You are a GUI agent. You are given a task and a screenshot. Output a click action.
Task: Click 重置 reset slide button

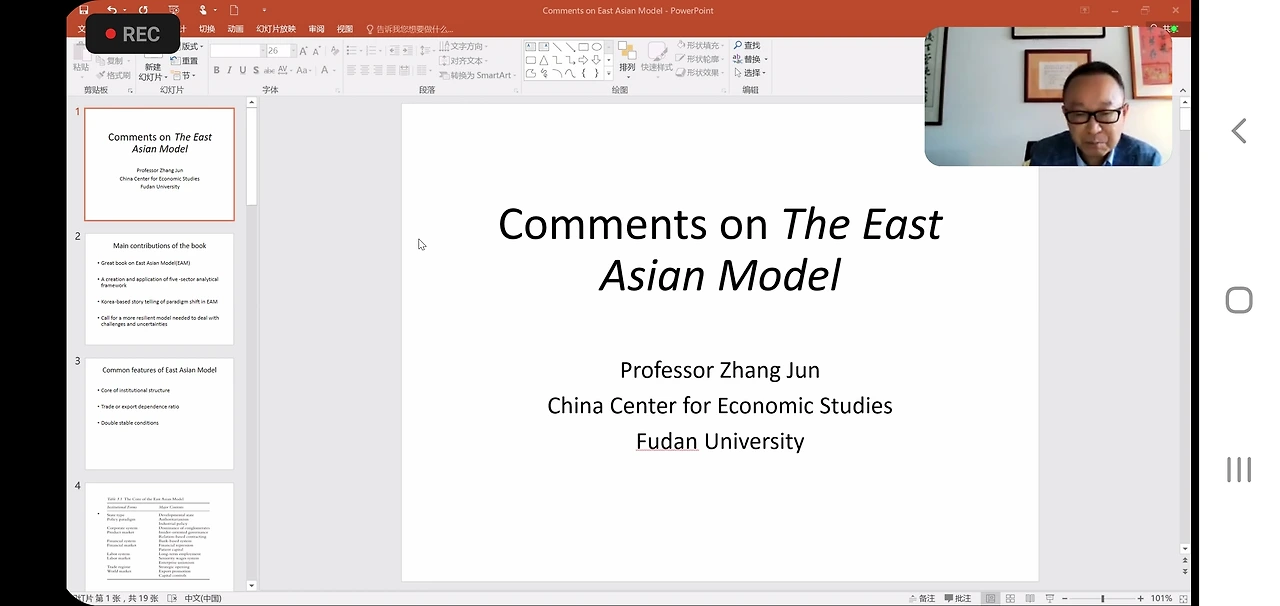coord(184,61)
